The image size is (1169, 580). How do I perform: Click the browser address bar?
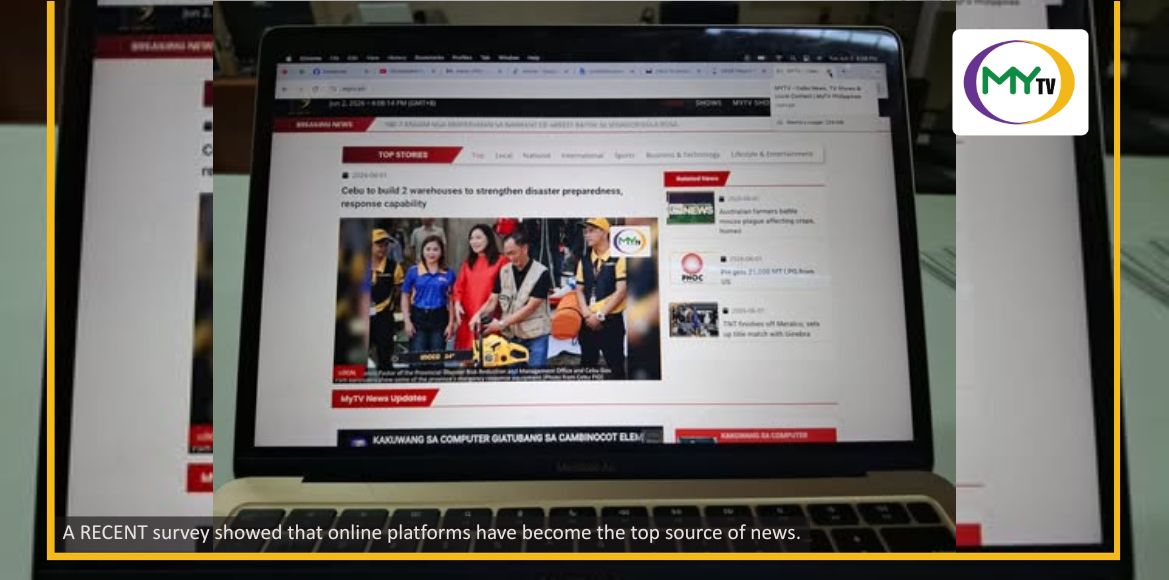pyautogui.click(x=548, y=89)
